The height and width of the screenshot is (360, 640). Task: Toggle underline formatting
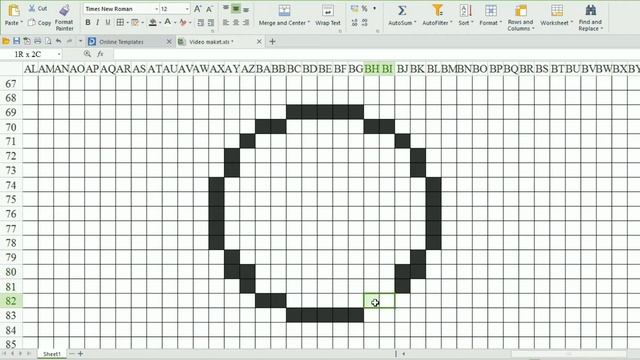(108, 23)
